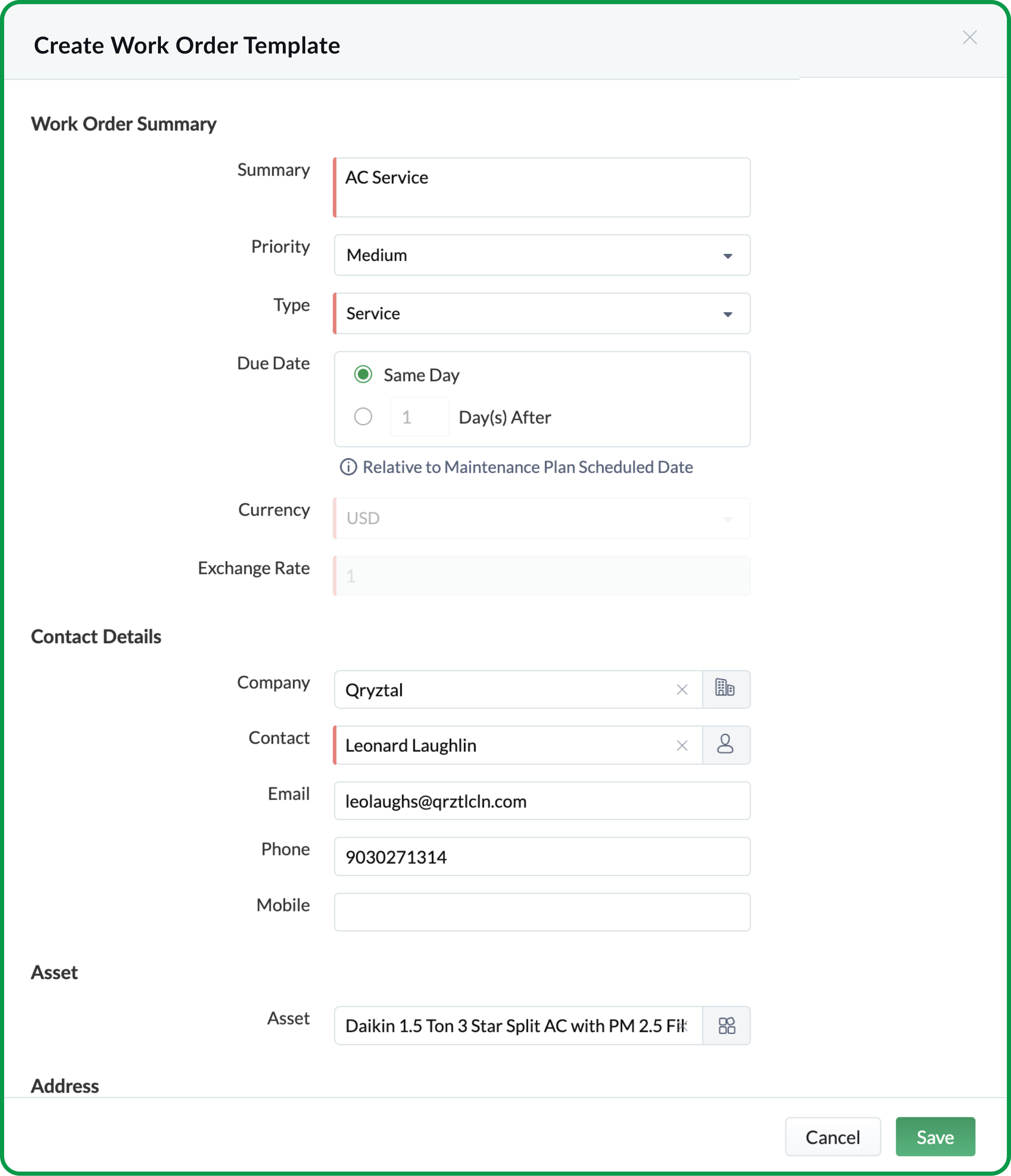Click the Save button
This screenshot has width=1011, height=1176.
pyautogui.click(x=934, y=1137)
